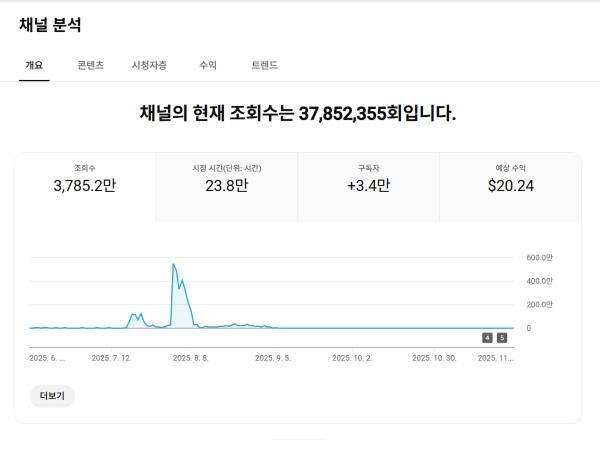Select the 조회수 metric card
This screenshot has width=600, height=462.
pos(85,177)
